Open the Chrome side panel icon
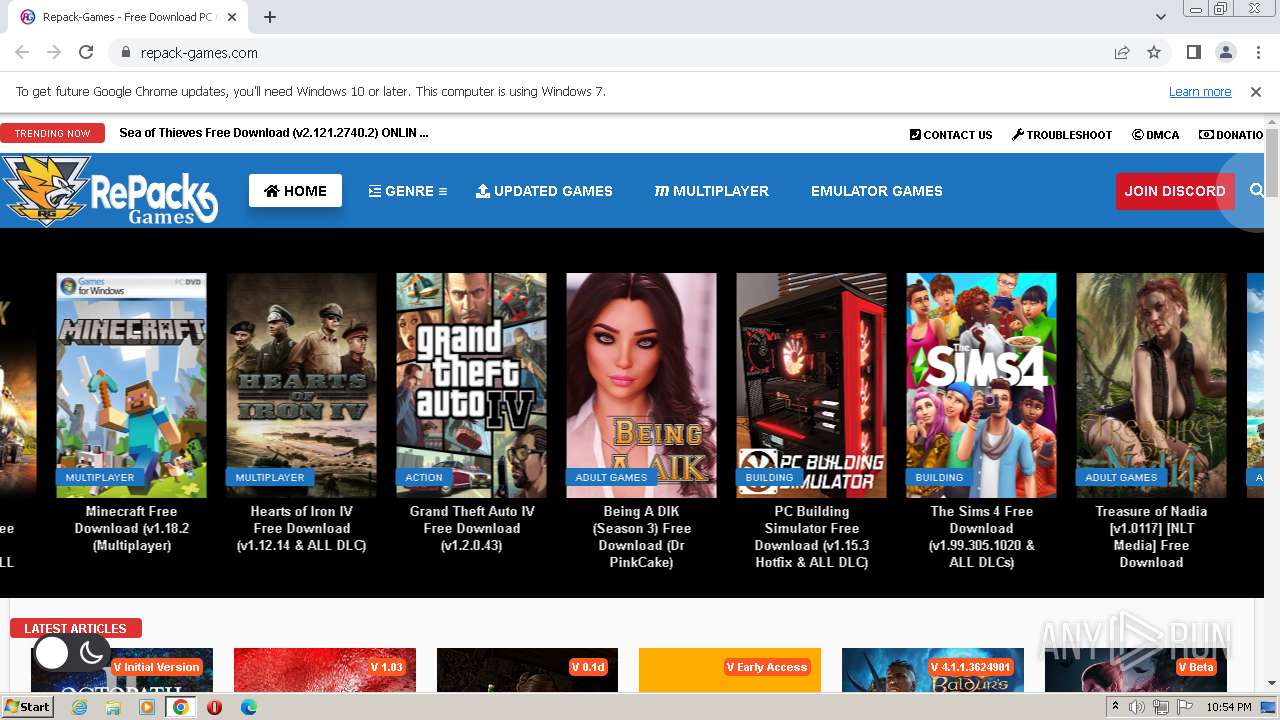This screenshot has height=720, width=1280. click(1193, 53)
